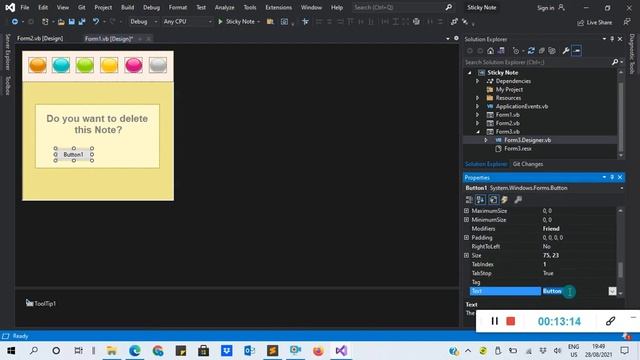Click the Undo arrow icon
Viewport: 640px width, 360px height.
pos(96,21)
